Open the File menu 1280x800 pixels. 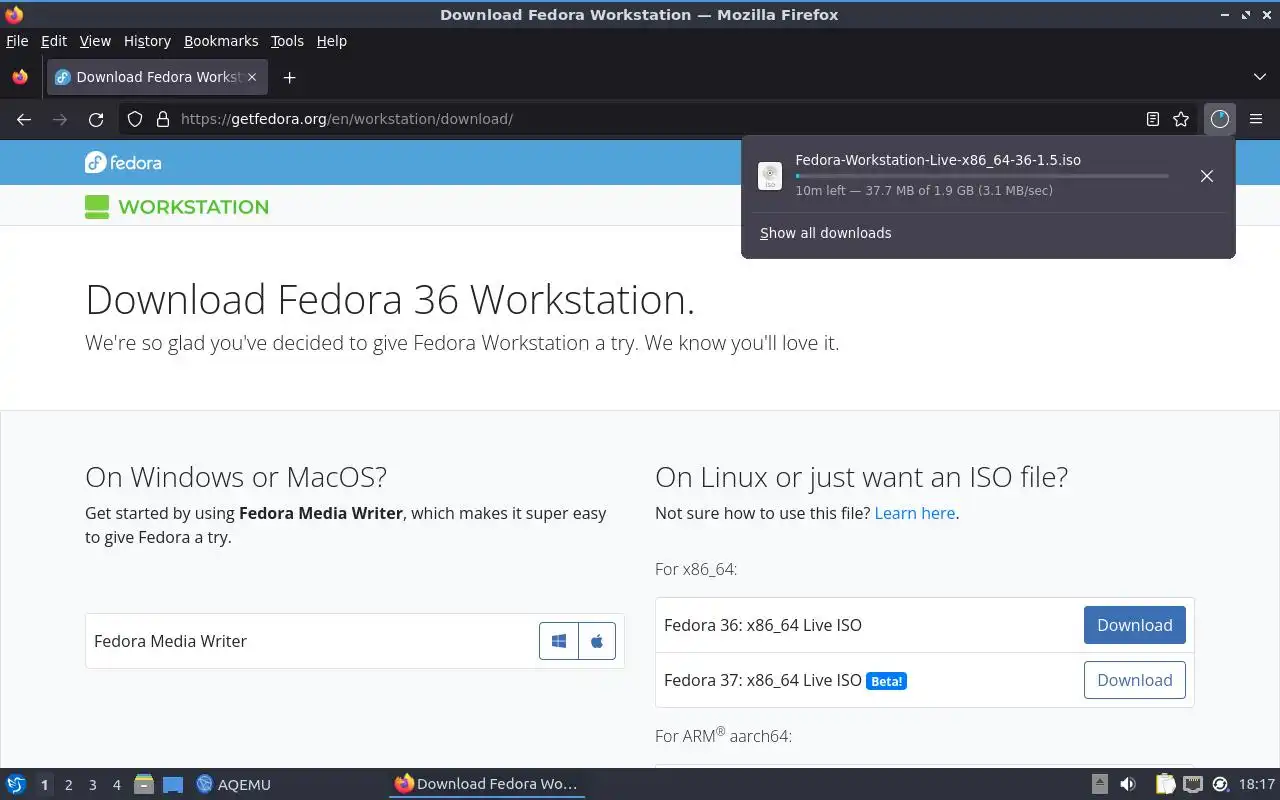[x=17, y=41]
